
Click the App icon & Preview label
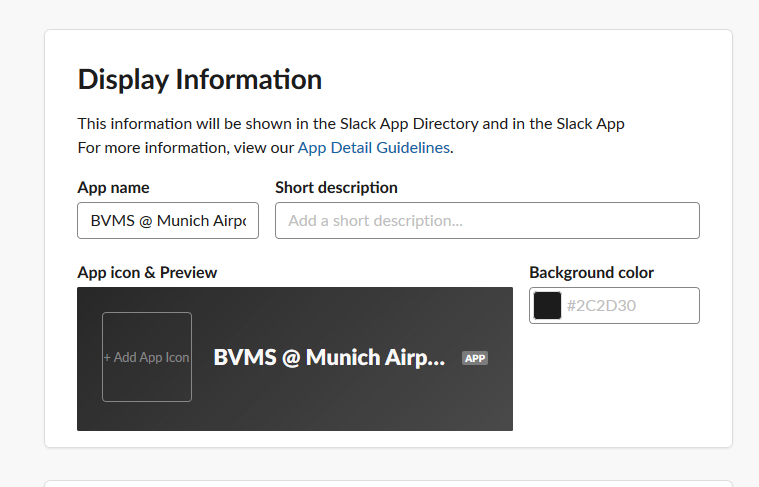click(147, 273)
